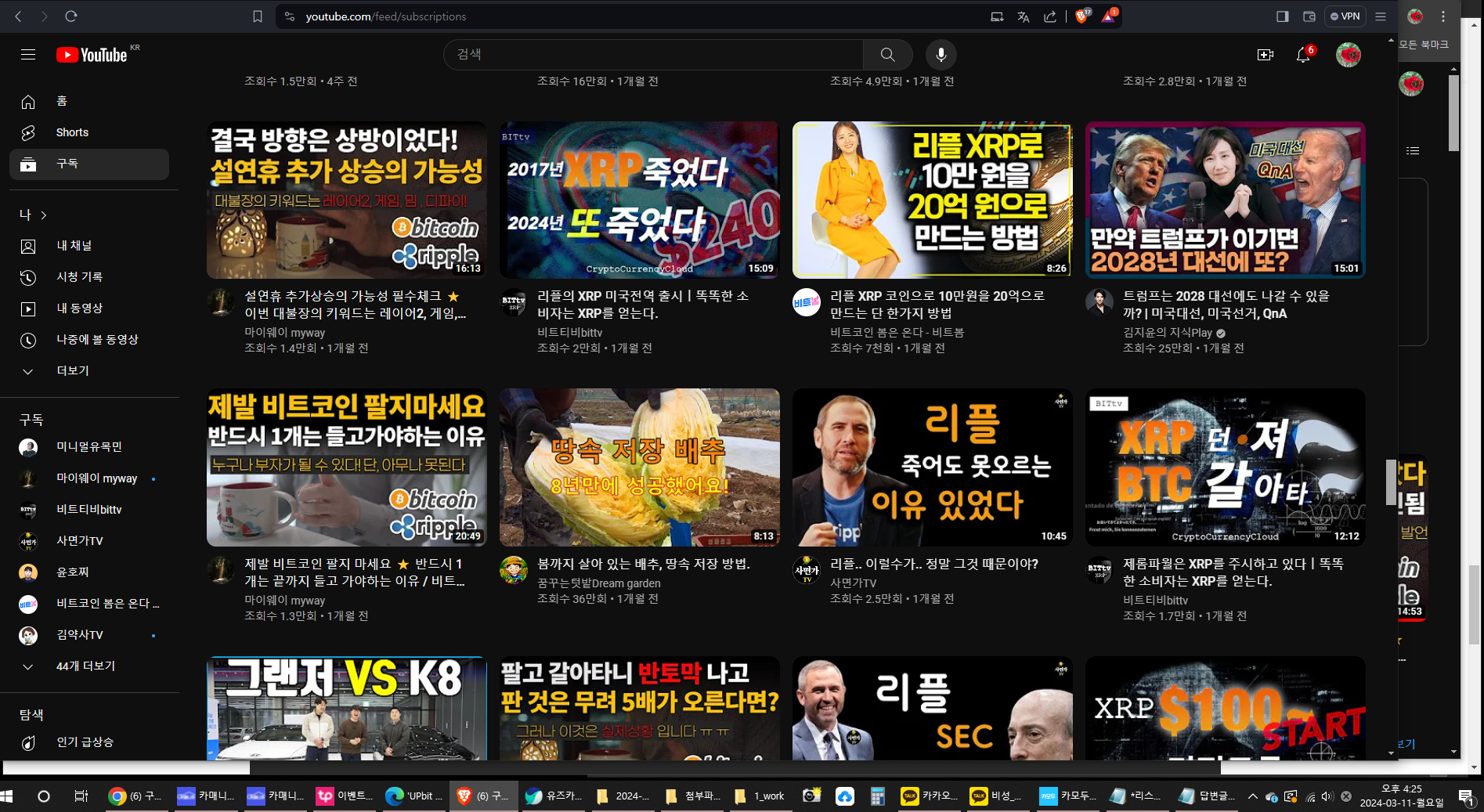
Task: Open 비트티비bittv channel in sidebar
Action: coord(89,510)
